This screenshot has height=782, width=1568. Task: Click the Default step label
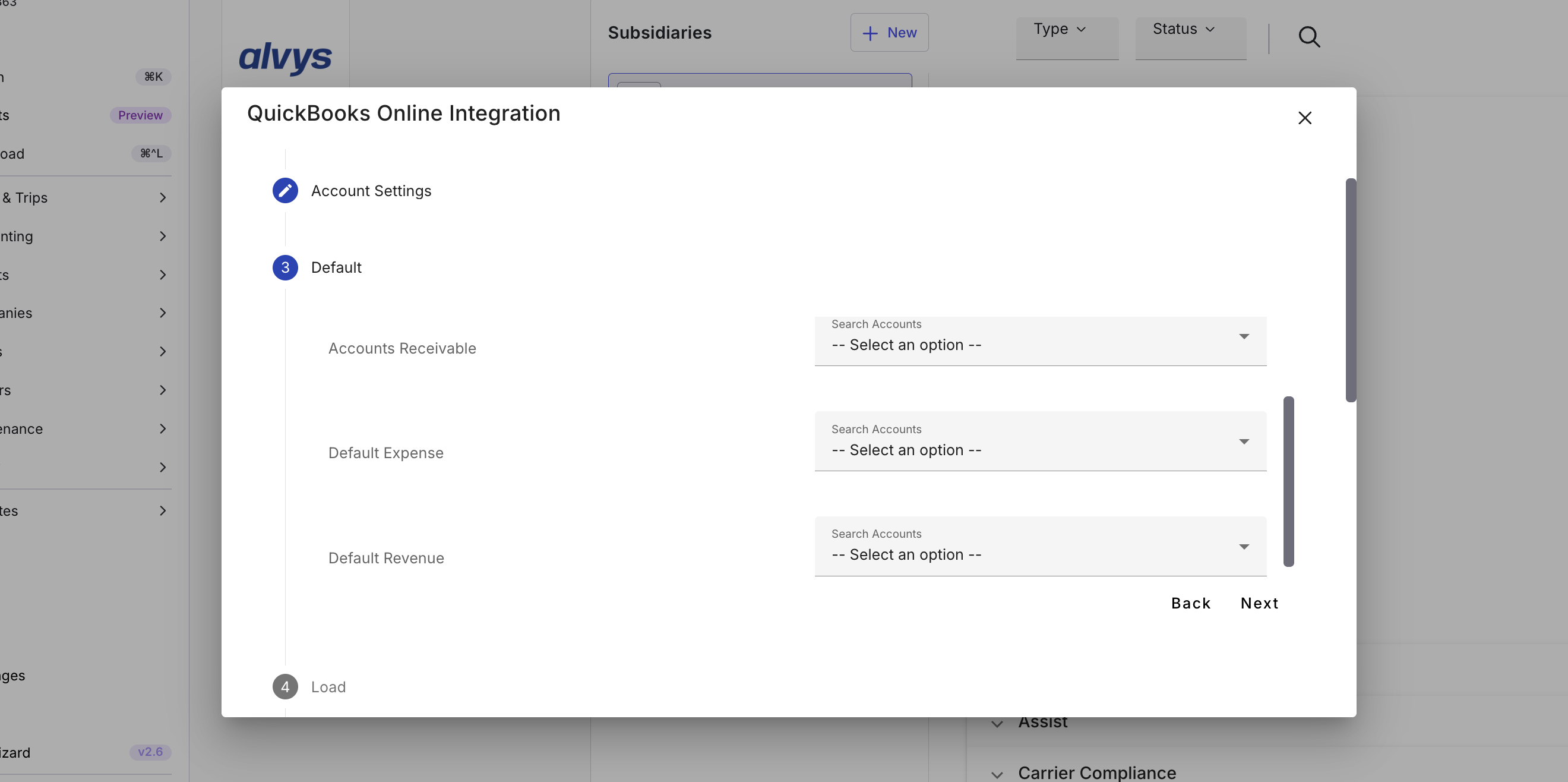click(x=336, y=267)
